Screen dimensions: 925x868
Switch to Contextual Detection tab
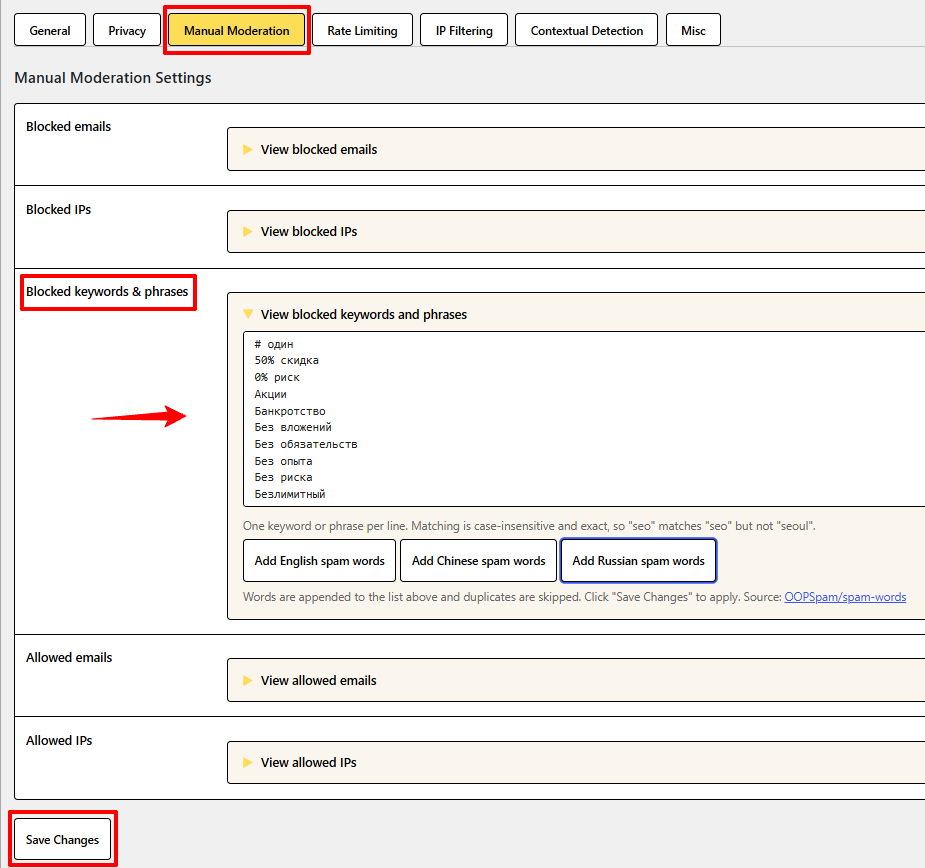point(586,30)
